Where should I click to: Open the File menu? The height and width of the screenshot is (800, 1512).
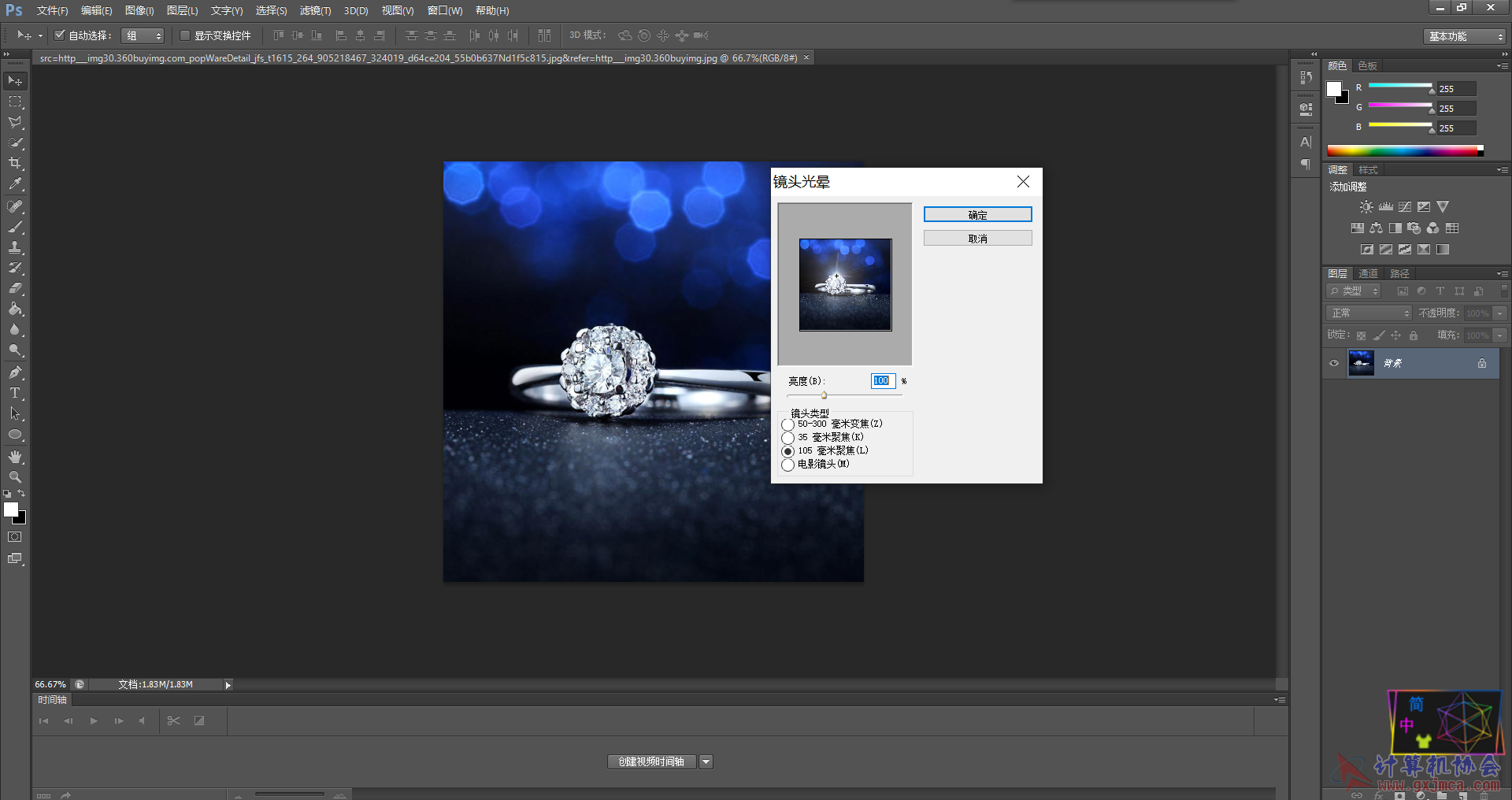click(x=52, y=10)
